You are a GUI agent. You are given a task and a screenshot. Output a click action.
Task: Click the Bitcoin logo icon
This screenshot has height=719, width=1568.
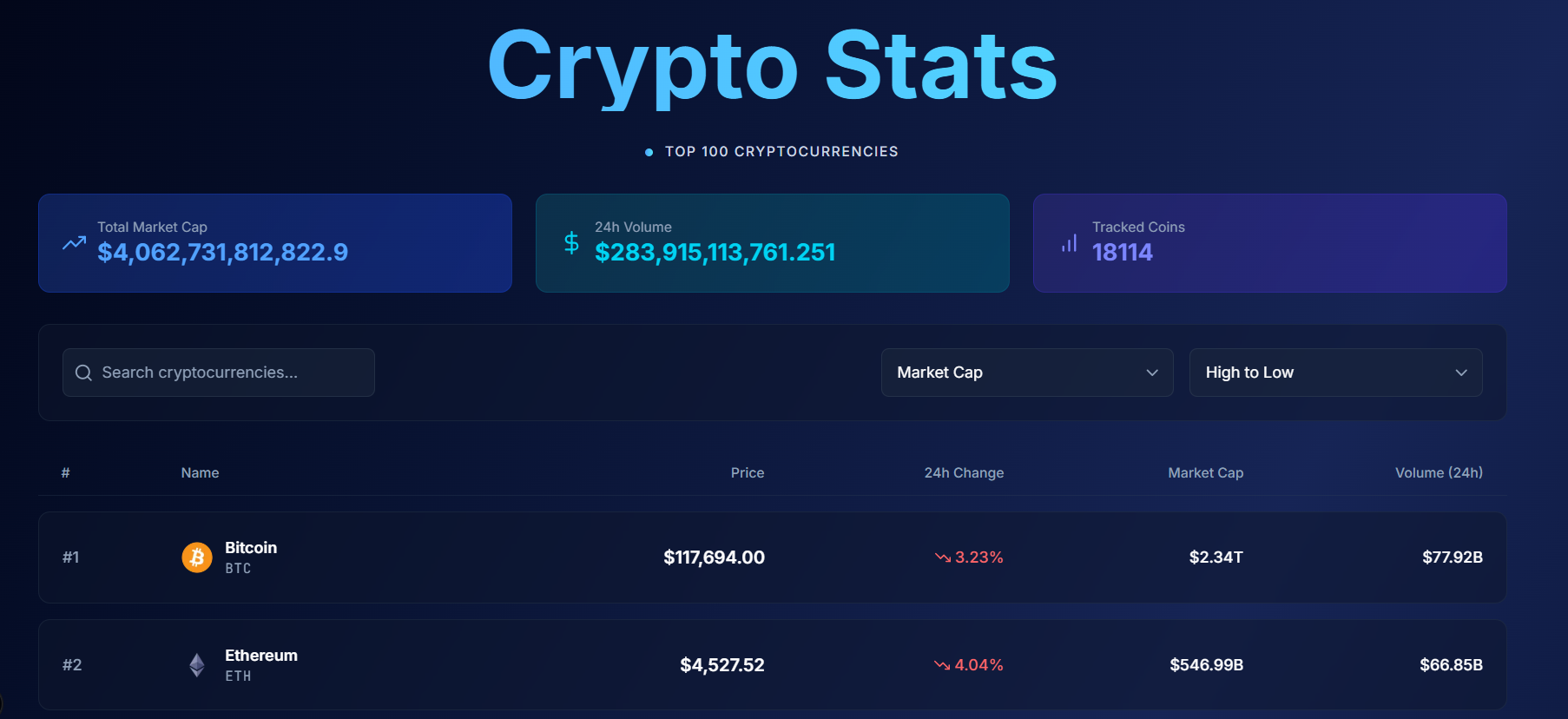197,557
